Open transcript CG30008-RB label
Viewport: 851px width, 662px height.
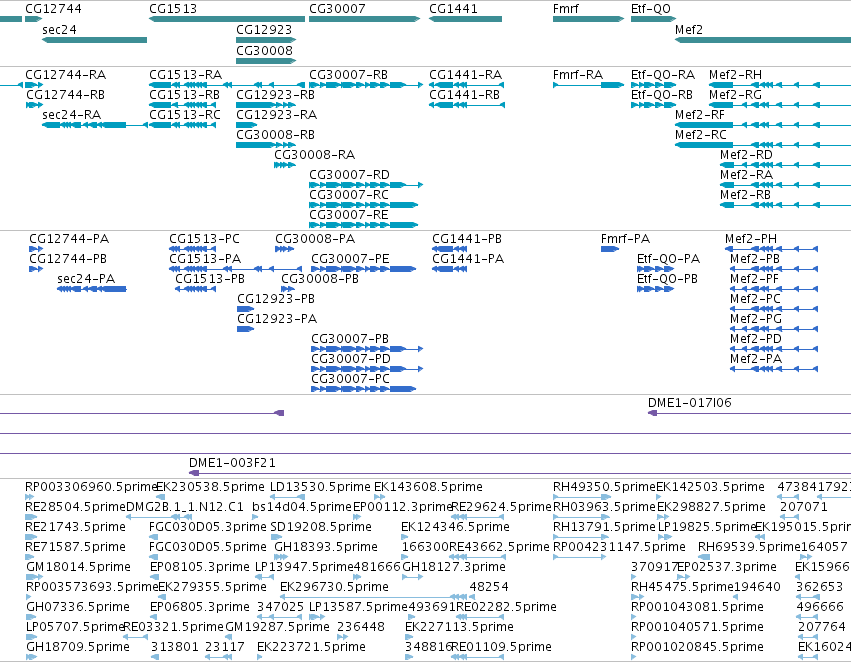pos(275,135)
